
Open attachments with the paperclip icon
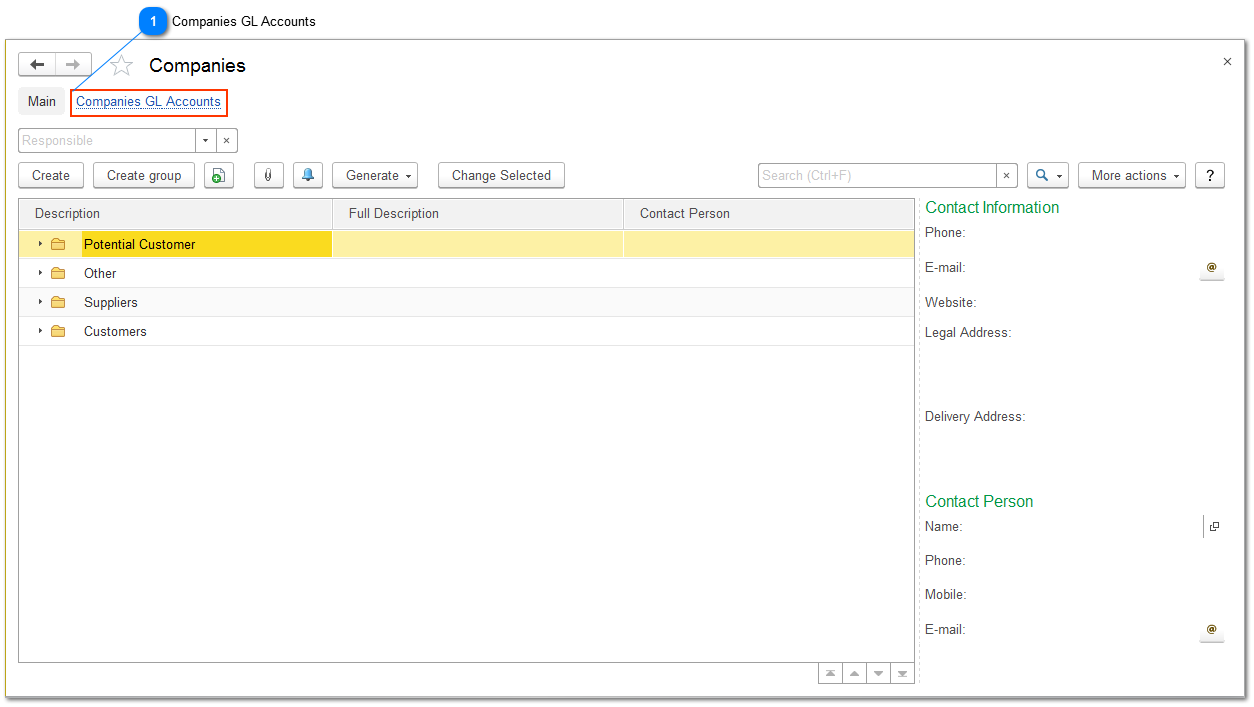[x=268, y=175]
